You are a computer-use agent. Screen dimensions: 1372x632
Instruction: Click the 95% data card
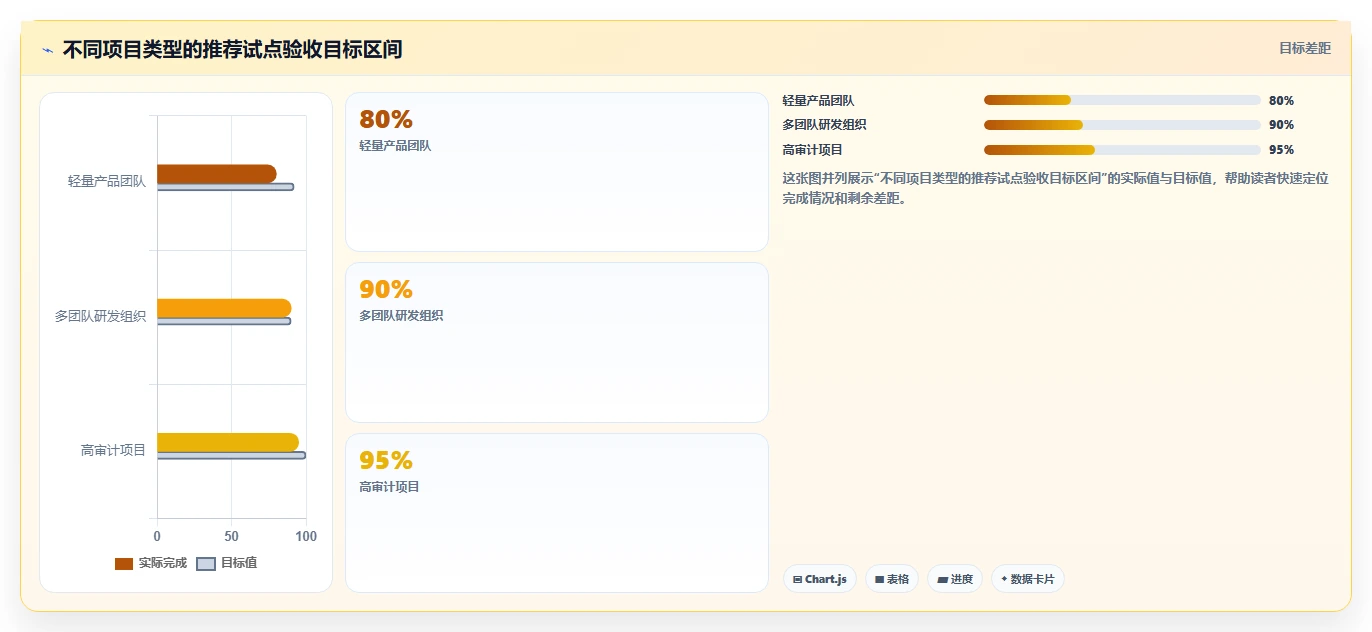(x=557, y=513)
